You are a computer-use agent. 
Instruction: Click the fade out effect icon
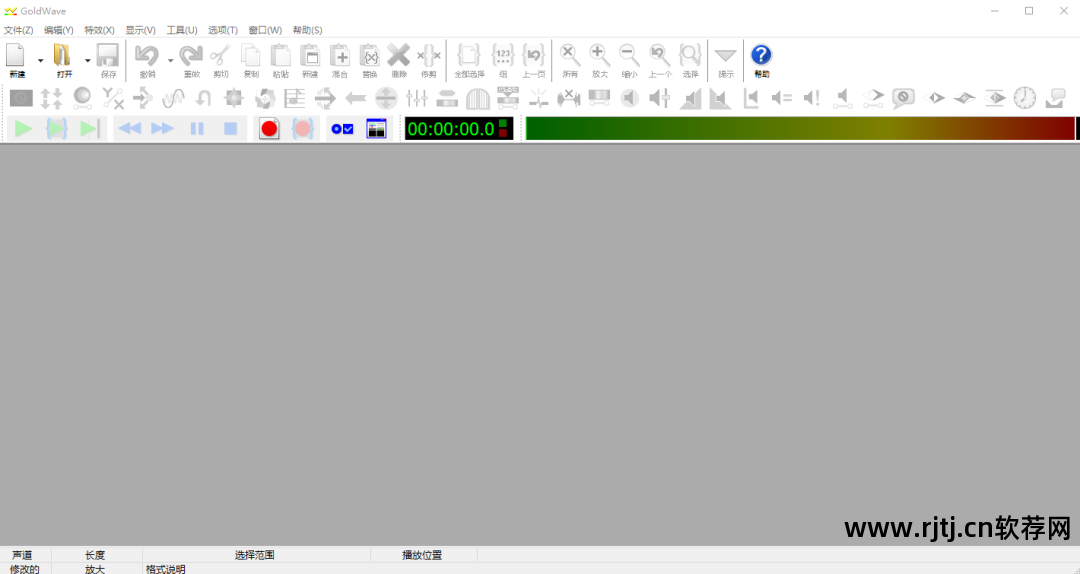[x=720, y=98]
